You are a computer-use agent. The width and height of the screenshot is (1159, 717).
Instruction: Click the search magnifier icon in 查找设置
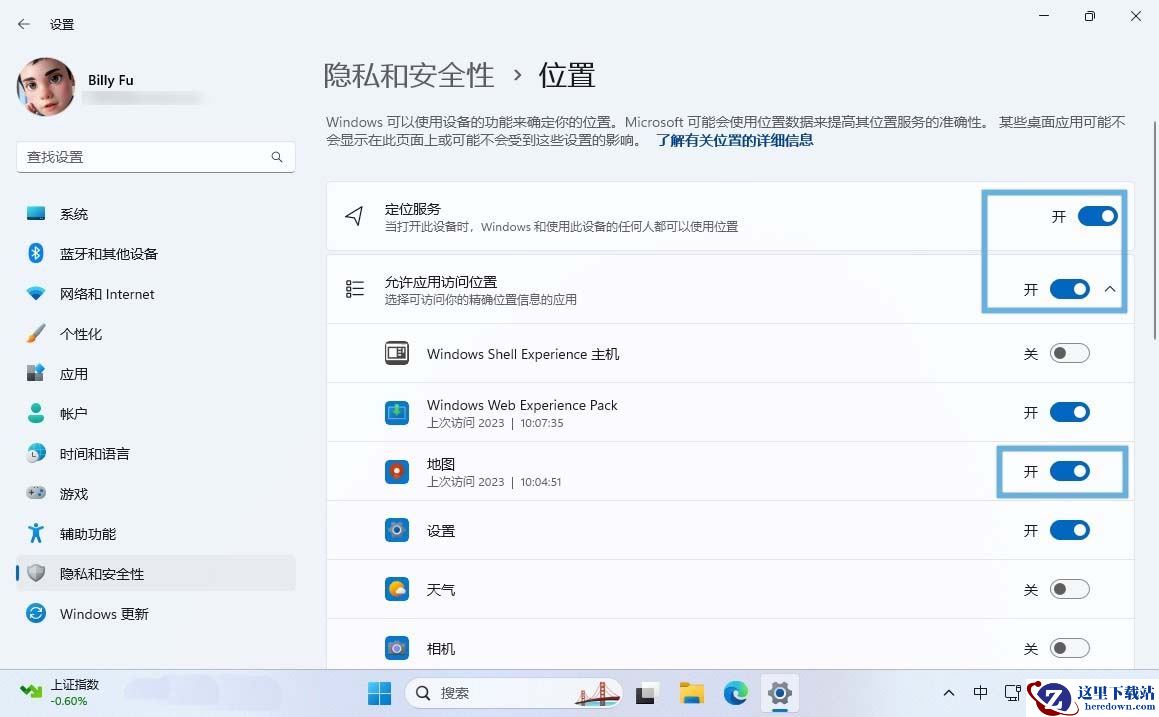[276, 157]
